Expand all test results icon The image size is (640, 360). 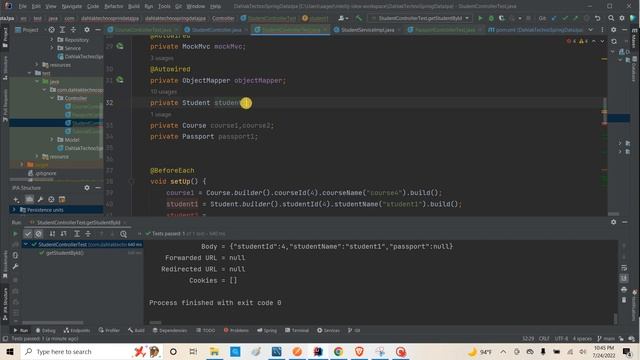tap(77, 234)
